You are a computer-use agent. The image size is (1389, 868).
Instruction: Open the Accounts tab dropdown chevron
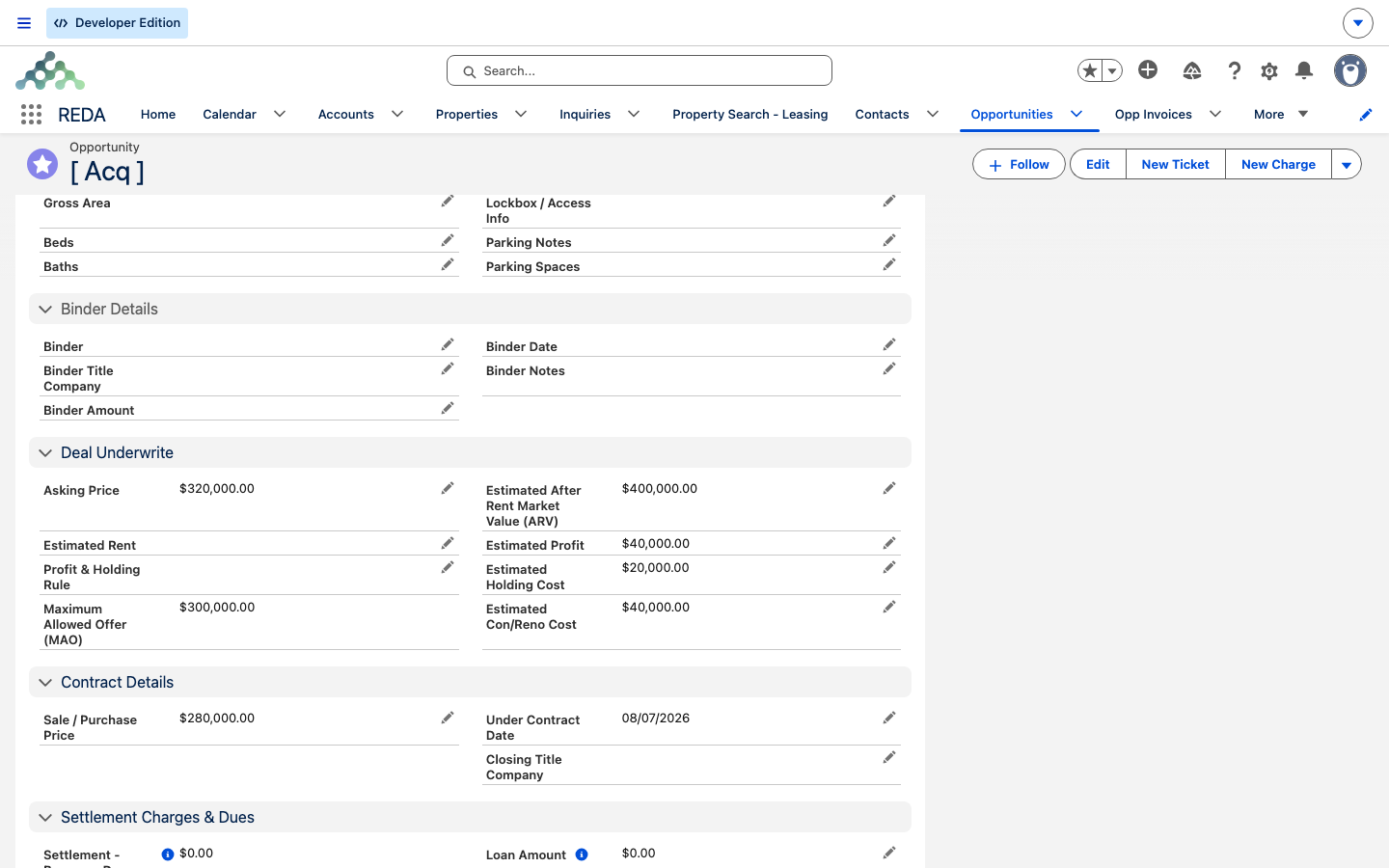point(397,114)
